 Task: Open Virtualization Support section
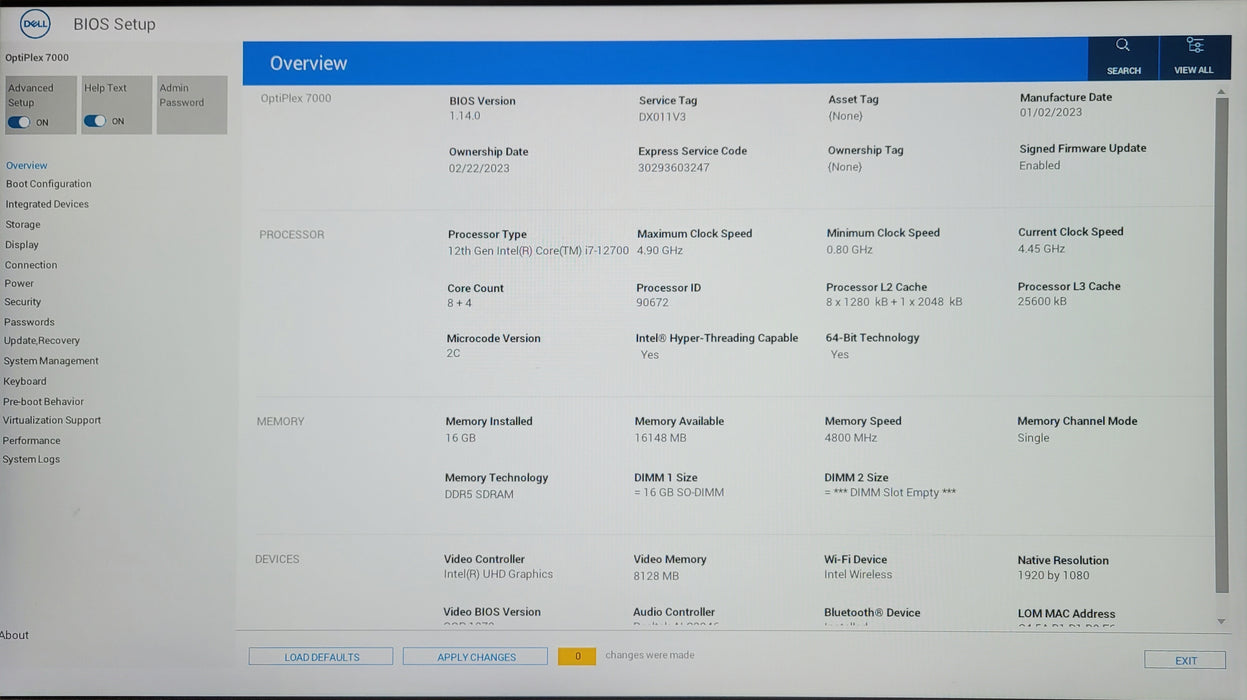(x=52, y=421)
